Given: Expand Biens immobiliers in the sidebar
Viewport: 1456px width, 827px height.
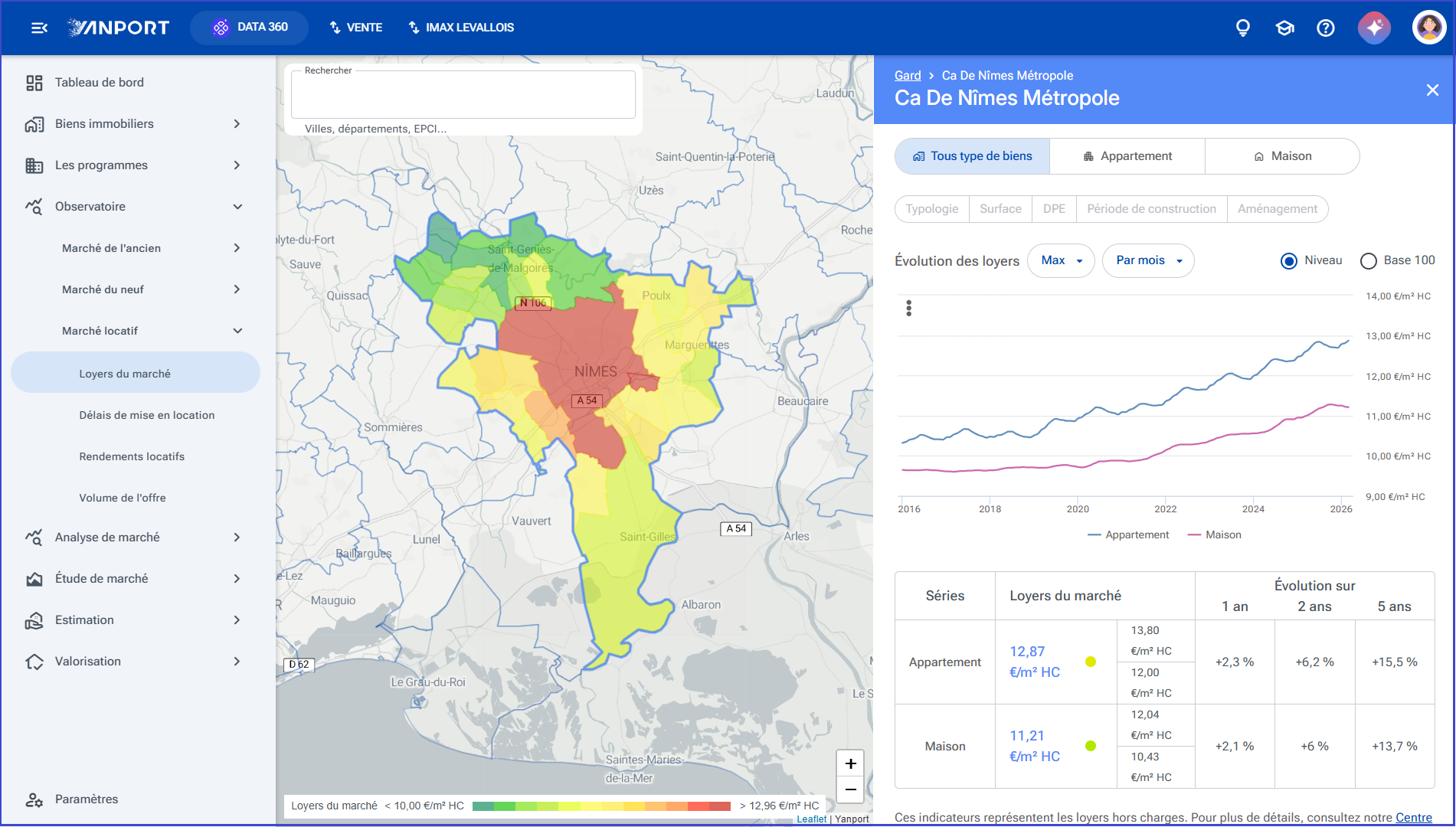Looking at the screenshot, I should [x=134, y=124].
